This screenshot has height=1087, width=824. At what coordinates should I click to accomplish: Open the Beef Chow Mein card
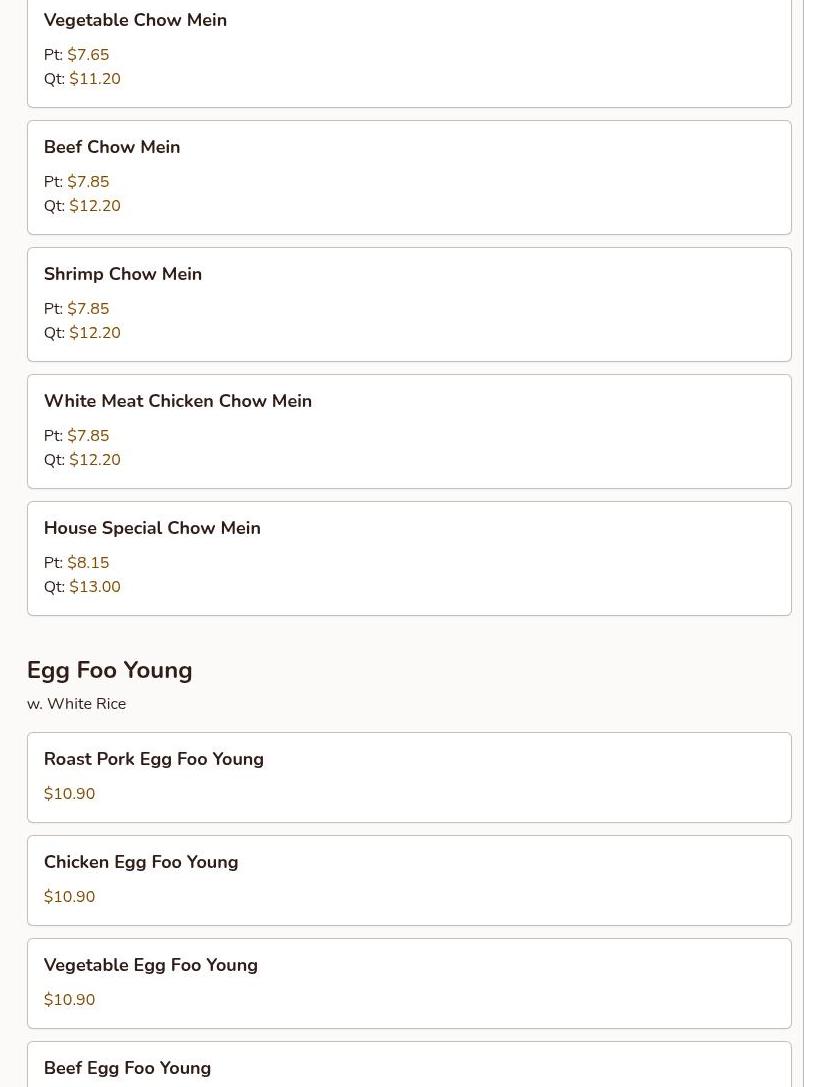coord(409,177)
